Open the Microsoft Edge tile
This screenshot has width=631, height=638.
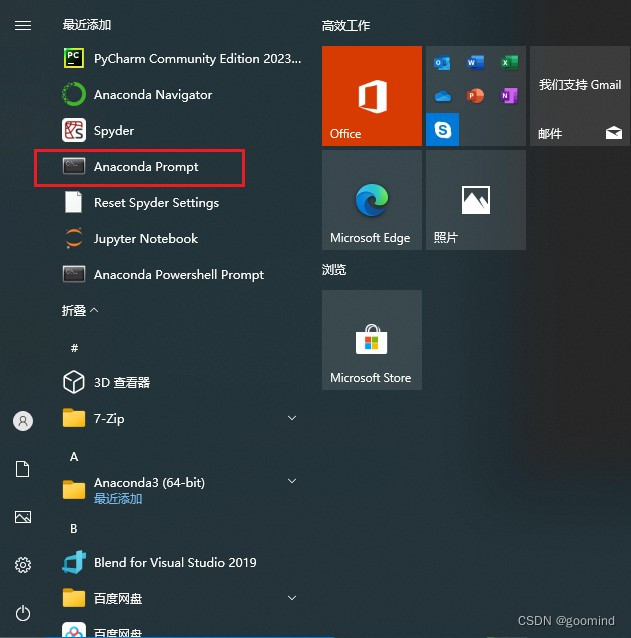click(372, 200)
